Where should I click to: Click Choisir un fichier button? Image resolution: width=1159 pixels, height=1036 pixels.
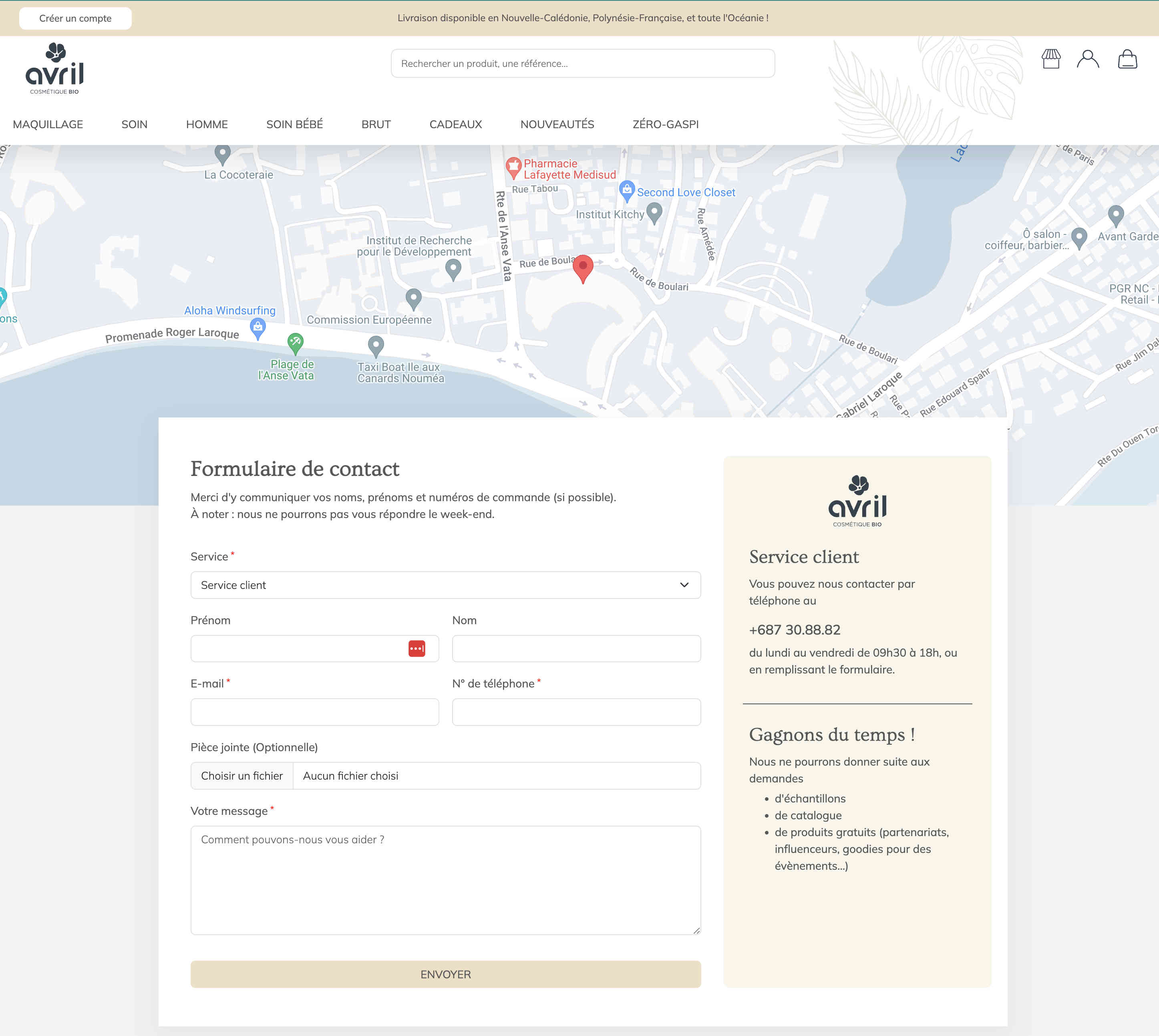pyautogui.click(x=241, y=776)
